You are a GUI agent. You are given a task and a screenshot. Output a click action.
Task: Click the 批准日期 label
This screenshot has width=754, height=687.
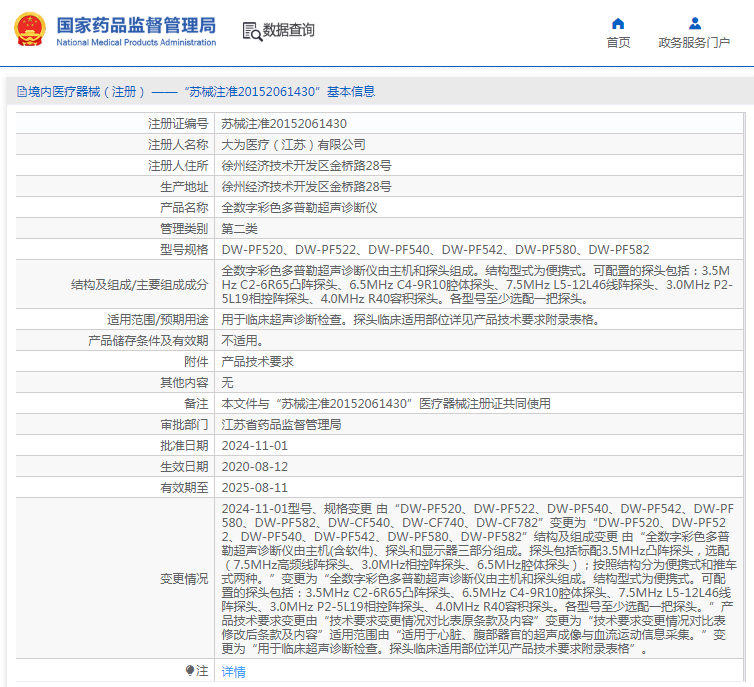(184, 446)
